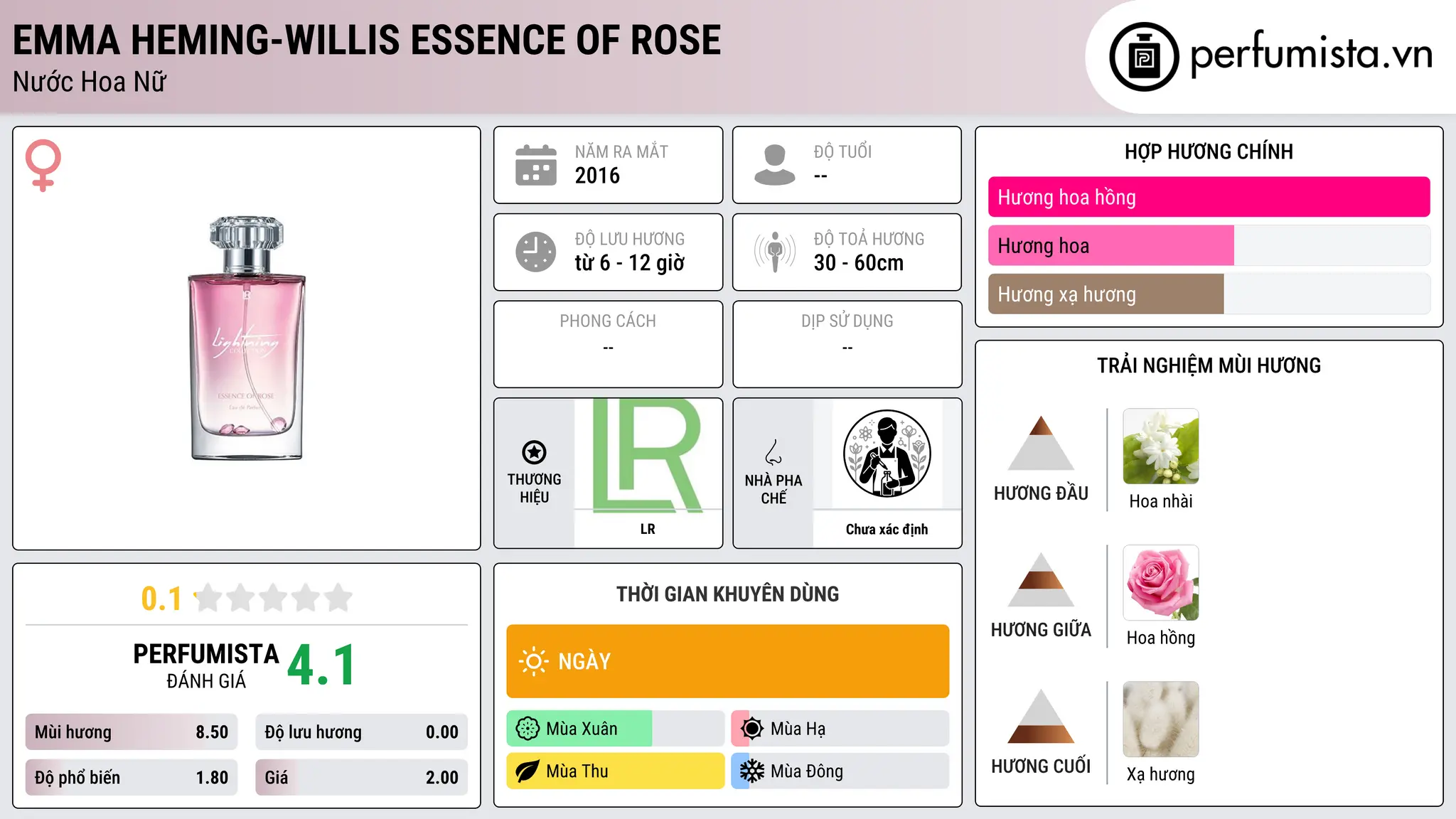The image size is (1456, 819).
Task: Click the leaf icon for Mùa Thu
Action: (528, 771)
